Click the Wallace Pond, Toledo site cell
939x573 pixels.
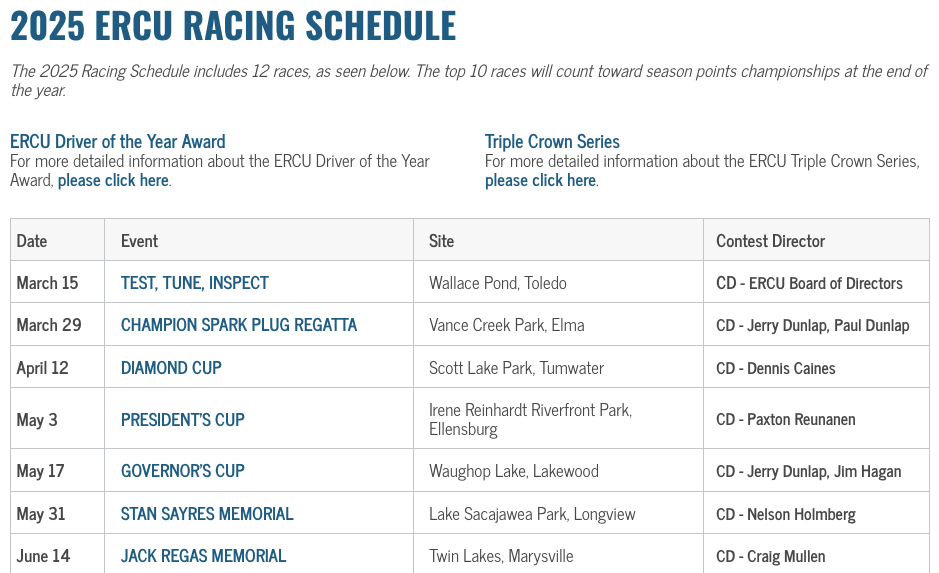[x=498, y=283]
